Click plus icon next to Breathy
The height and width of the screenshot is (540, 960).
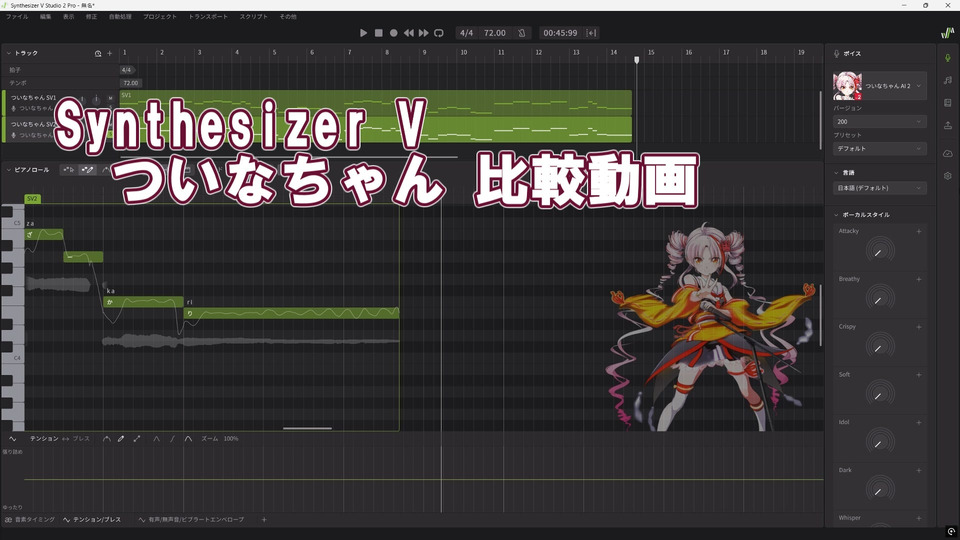tap(919, 279)
